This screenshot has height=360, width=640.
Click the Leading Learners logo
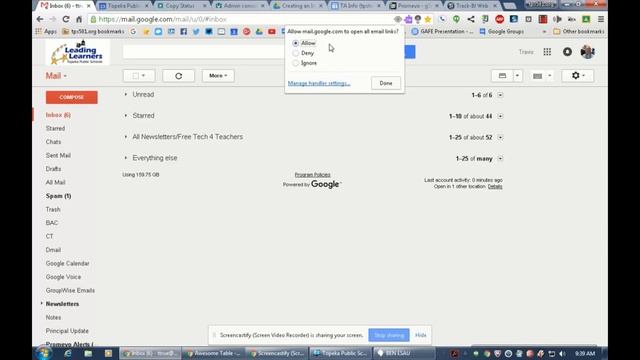[78, 52]
